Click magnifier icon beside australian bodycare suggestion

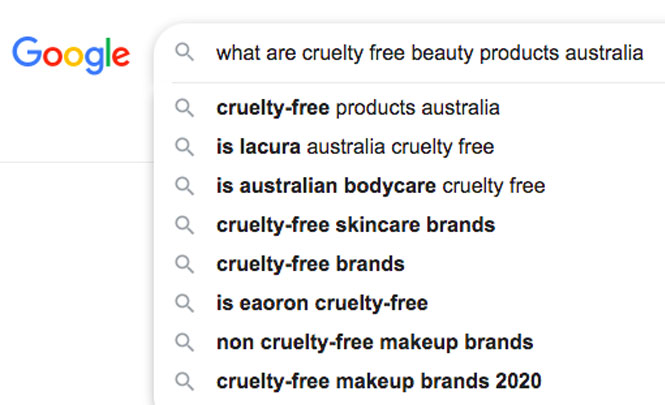click(184, 186)
